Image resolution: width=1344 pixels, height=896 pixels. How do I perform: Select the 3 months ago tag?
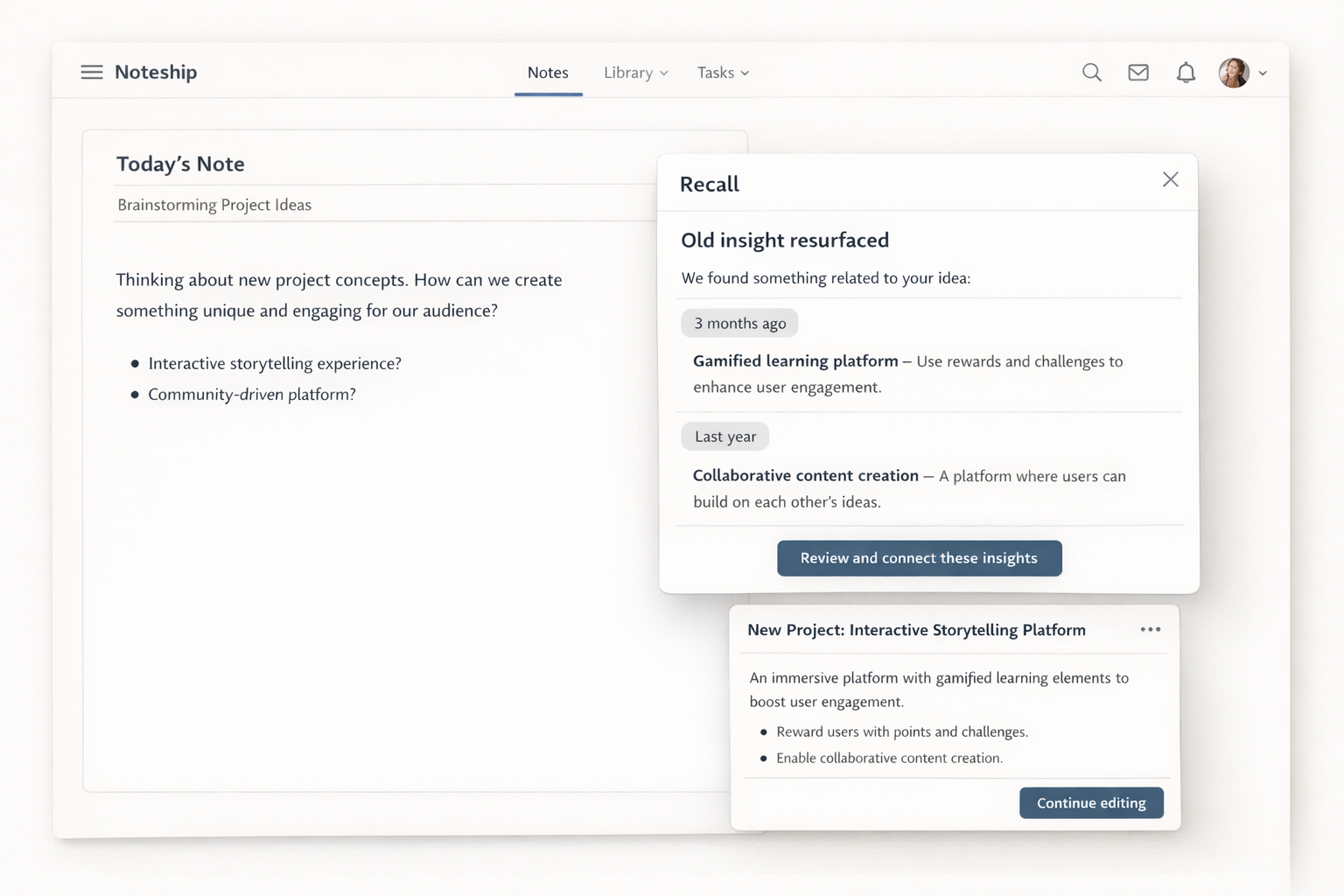coord(739,323)
